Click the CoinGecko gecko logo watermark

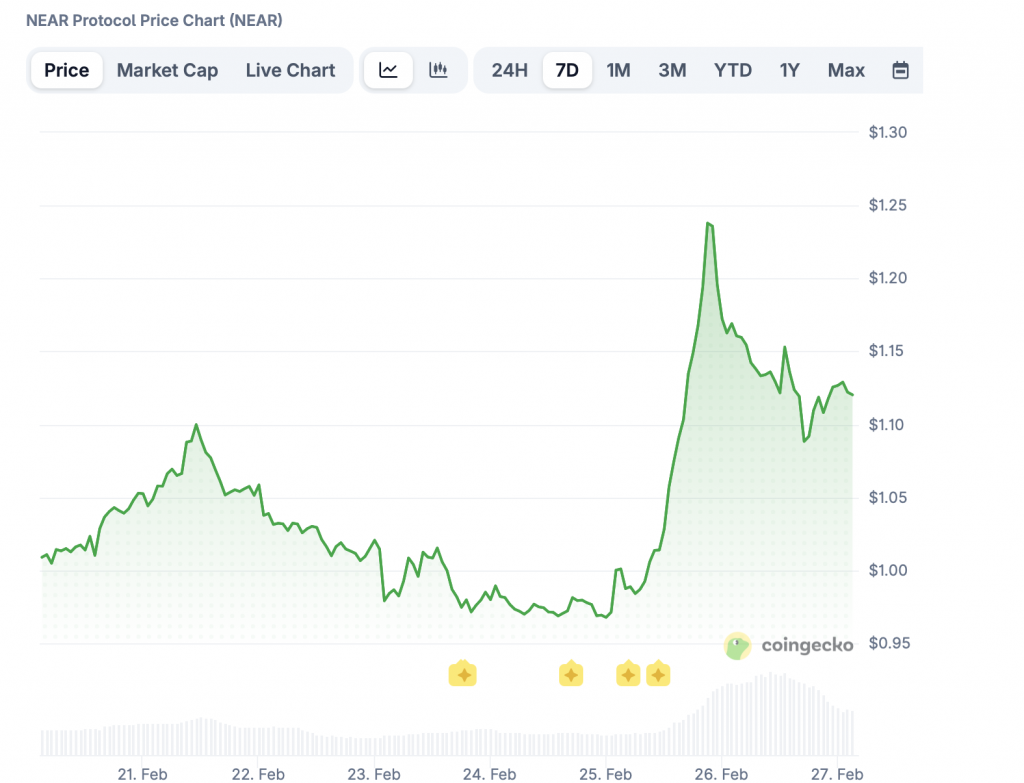point(738,646)
